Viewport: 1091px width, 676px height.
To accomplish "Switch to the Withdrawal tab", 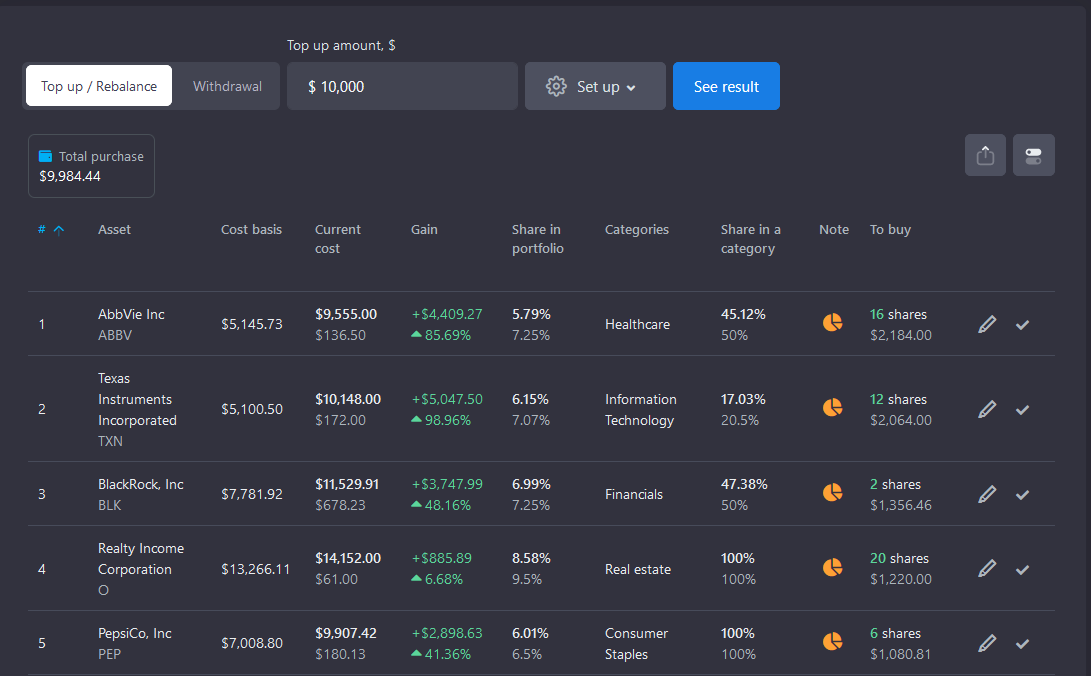I will tap(226, 86).
